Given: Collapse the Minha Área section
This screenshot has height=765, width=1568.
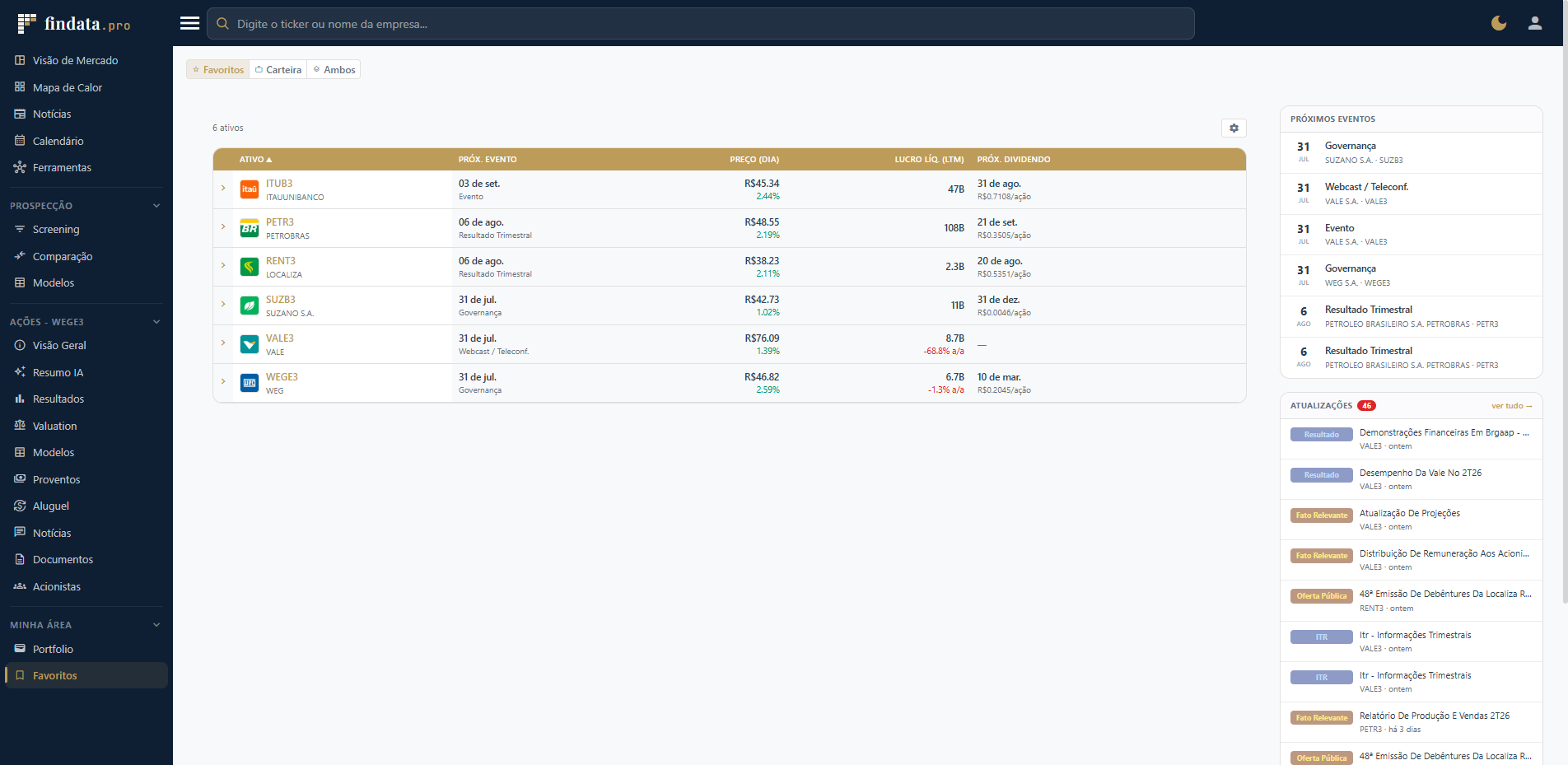Looking at the screenshot, I should click(x=156, y=625).
